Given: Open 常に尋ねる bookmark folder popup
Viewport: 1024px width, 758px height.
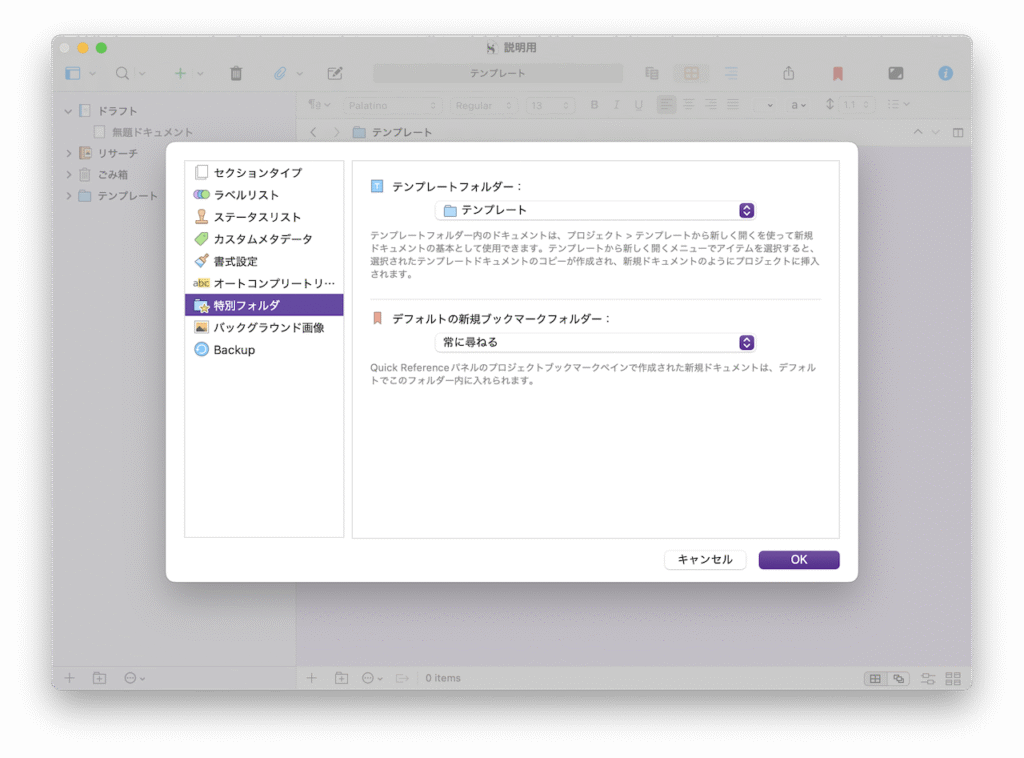Looking at the screenshot, I should click(x=595, y=342).
